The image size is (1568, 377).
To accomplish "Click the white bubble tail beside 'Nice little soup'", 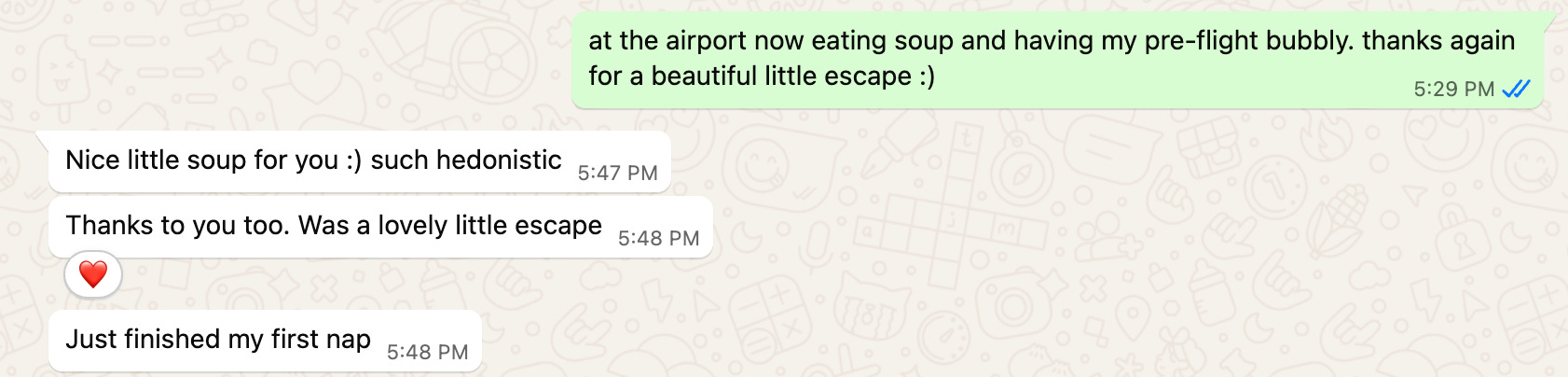I will pos(42,139).
